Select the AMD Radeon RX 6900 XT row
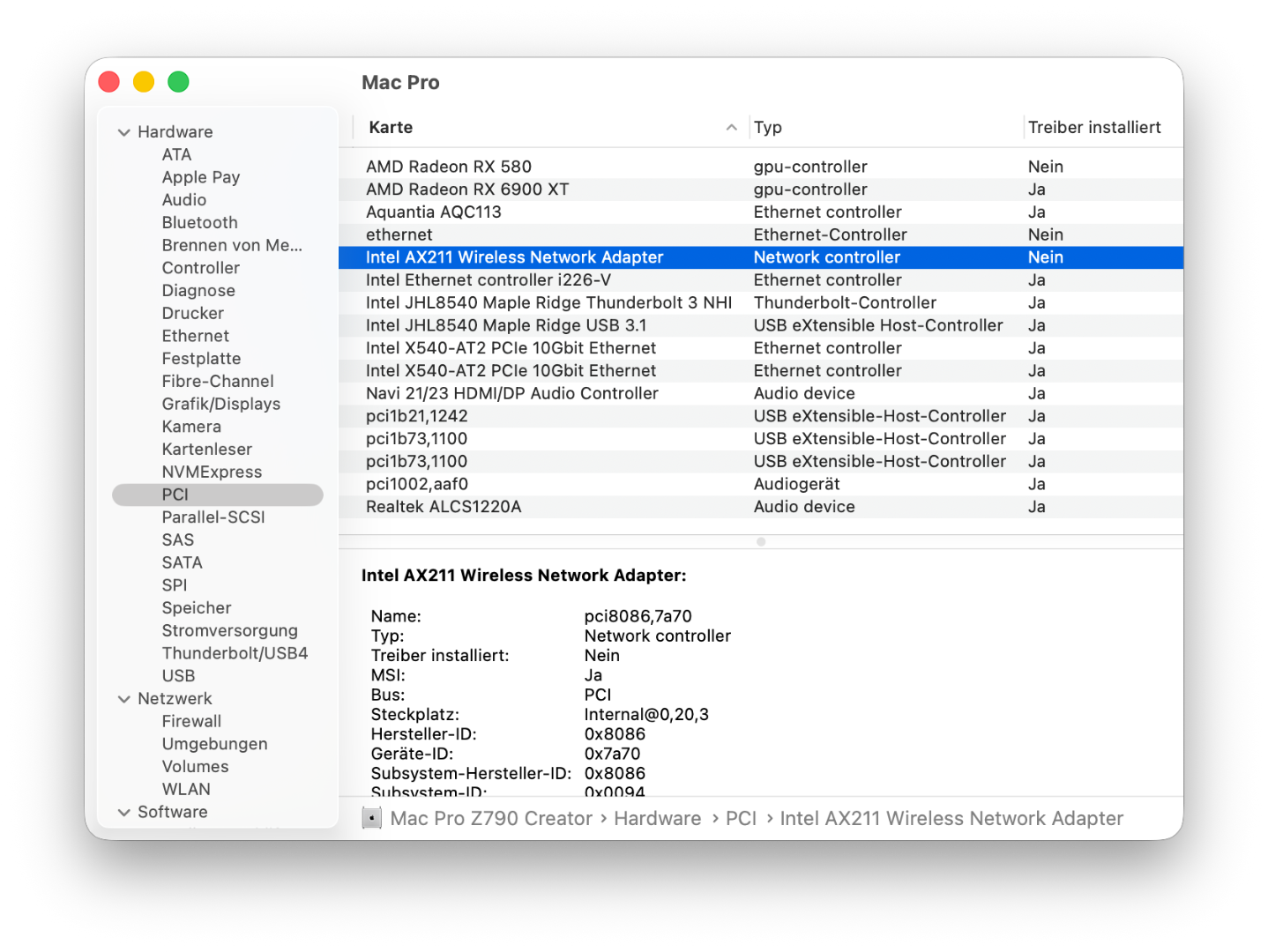 [761, 190]
